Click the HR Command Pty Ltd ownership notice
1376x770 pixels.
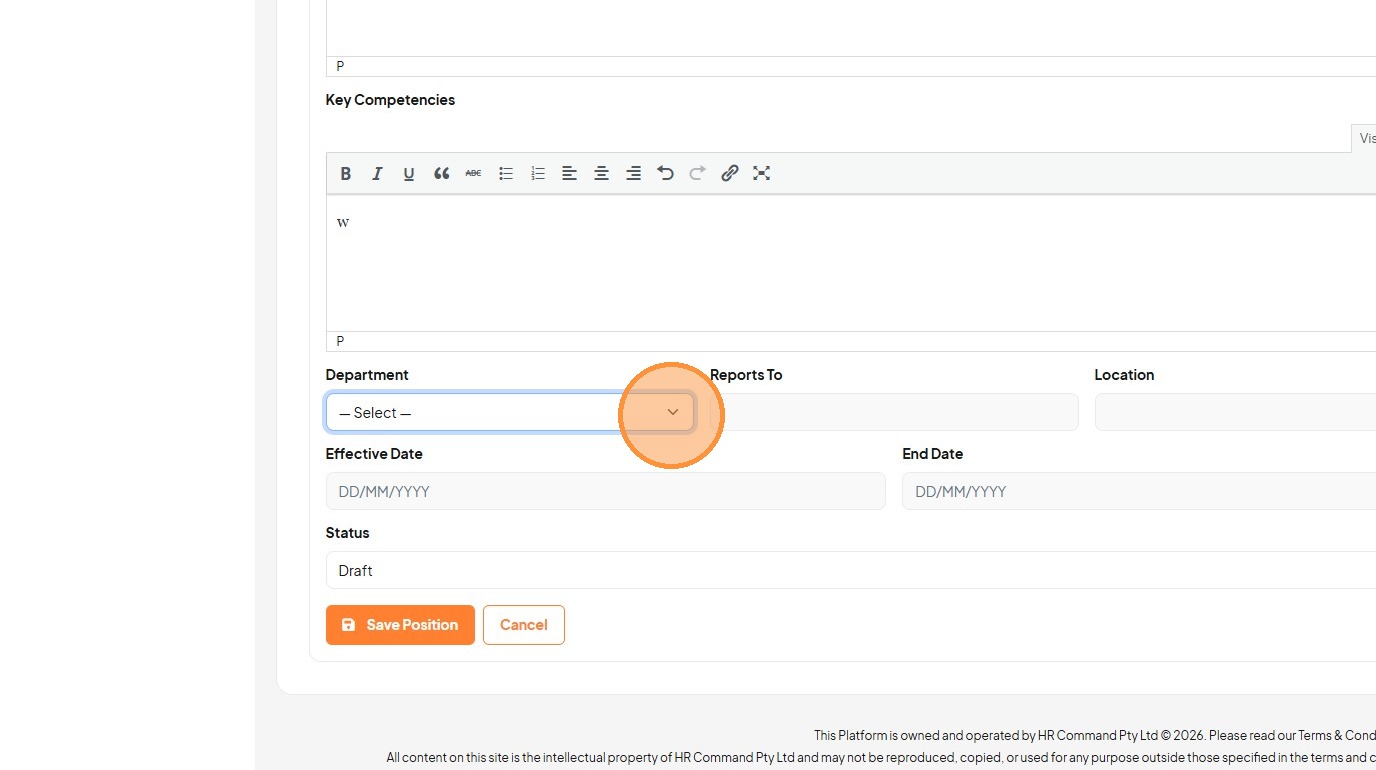pyautogui.click(x=1095, y=735)
